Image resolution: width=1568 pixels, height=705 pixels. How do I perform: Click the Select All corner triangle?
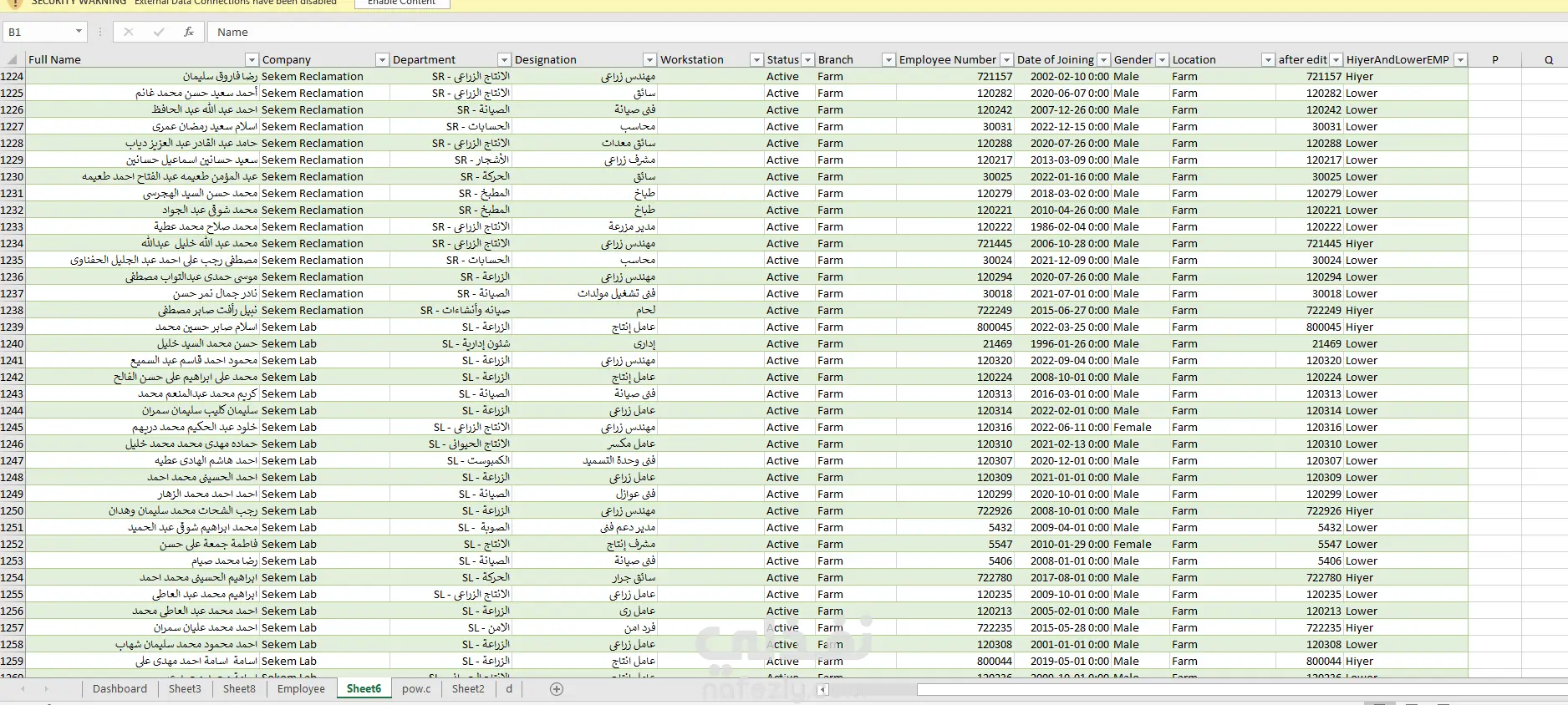[13, 59]
